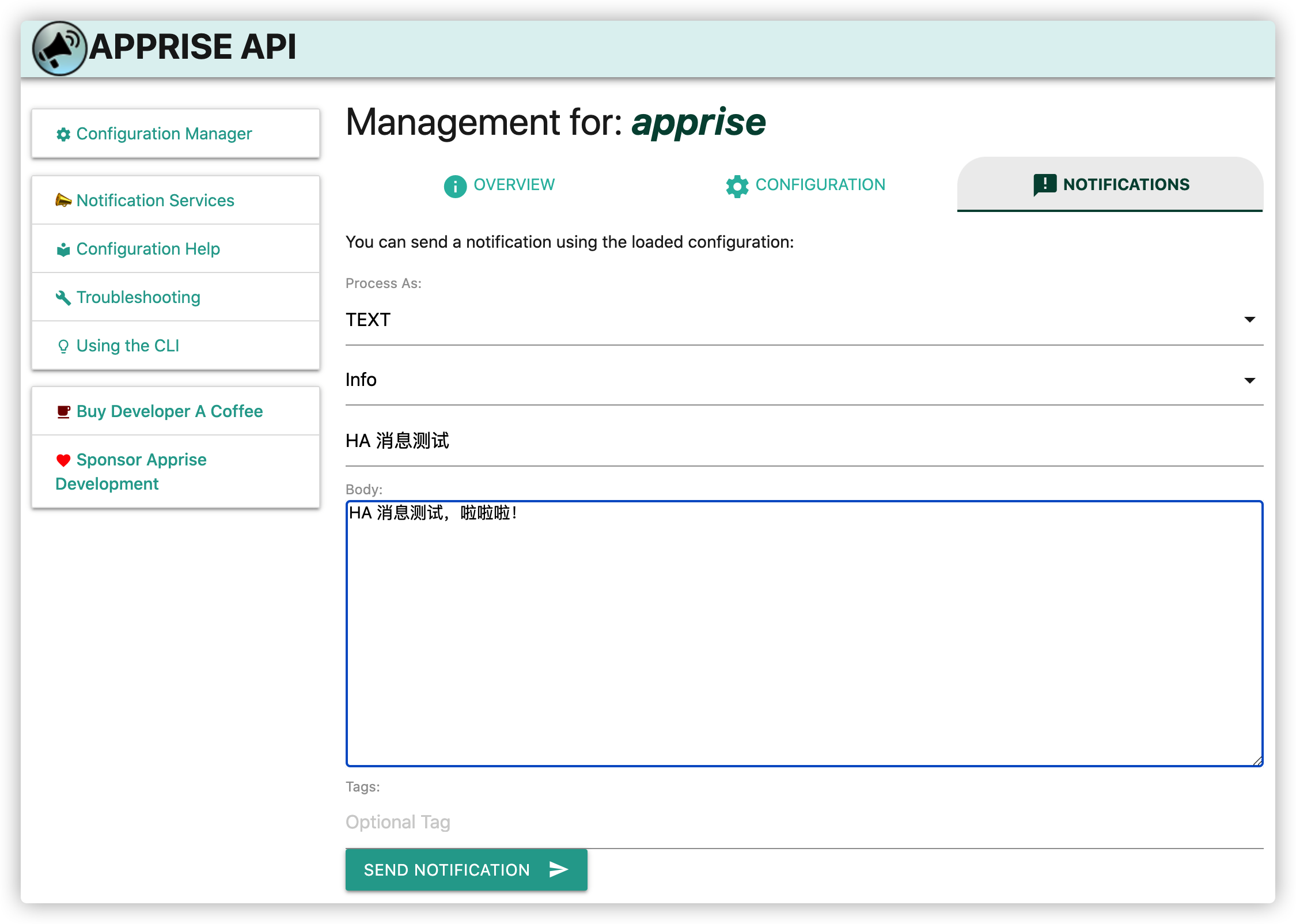Click the megaphone icon beside Notification Services

coord(63,200)
